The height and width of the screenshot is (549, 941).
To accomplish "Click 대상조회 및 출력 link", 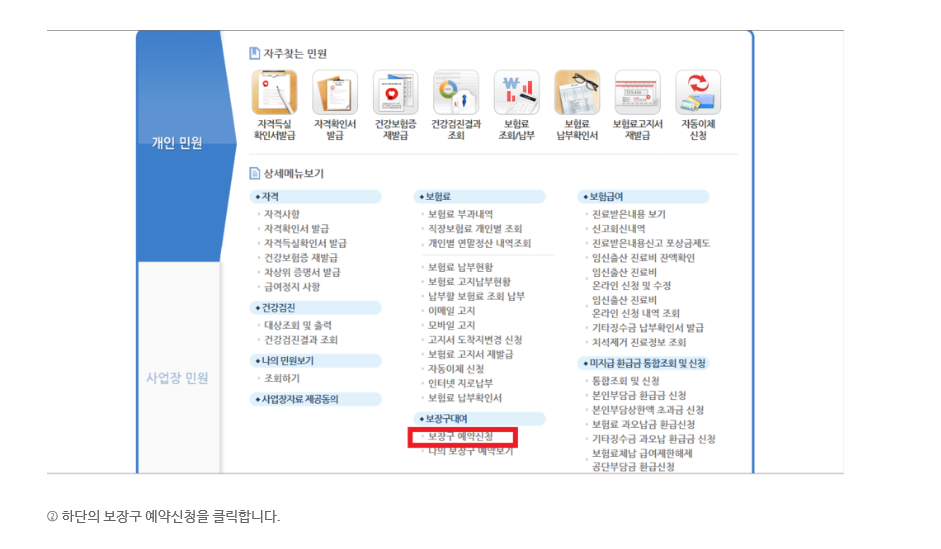I will 297,325.
